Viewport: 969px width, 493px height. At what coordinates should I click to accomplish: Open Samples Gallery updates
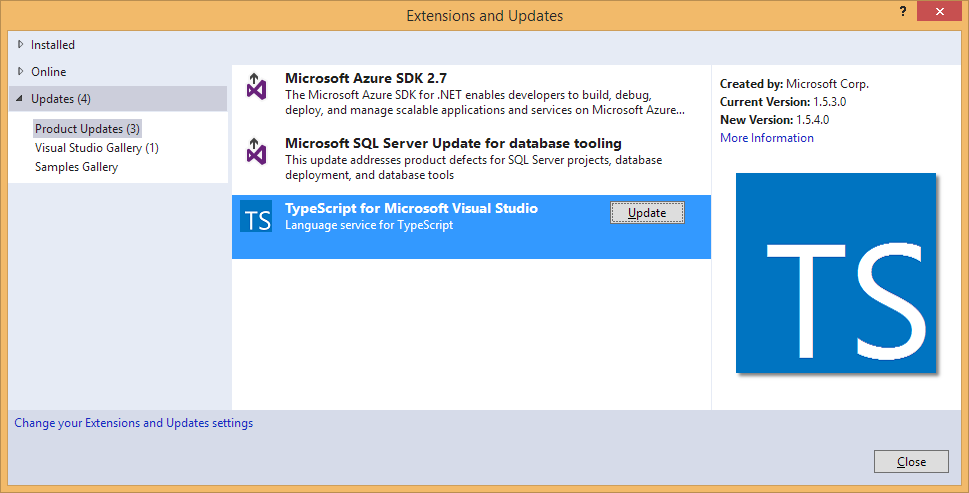[x=76, y=167]
